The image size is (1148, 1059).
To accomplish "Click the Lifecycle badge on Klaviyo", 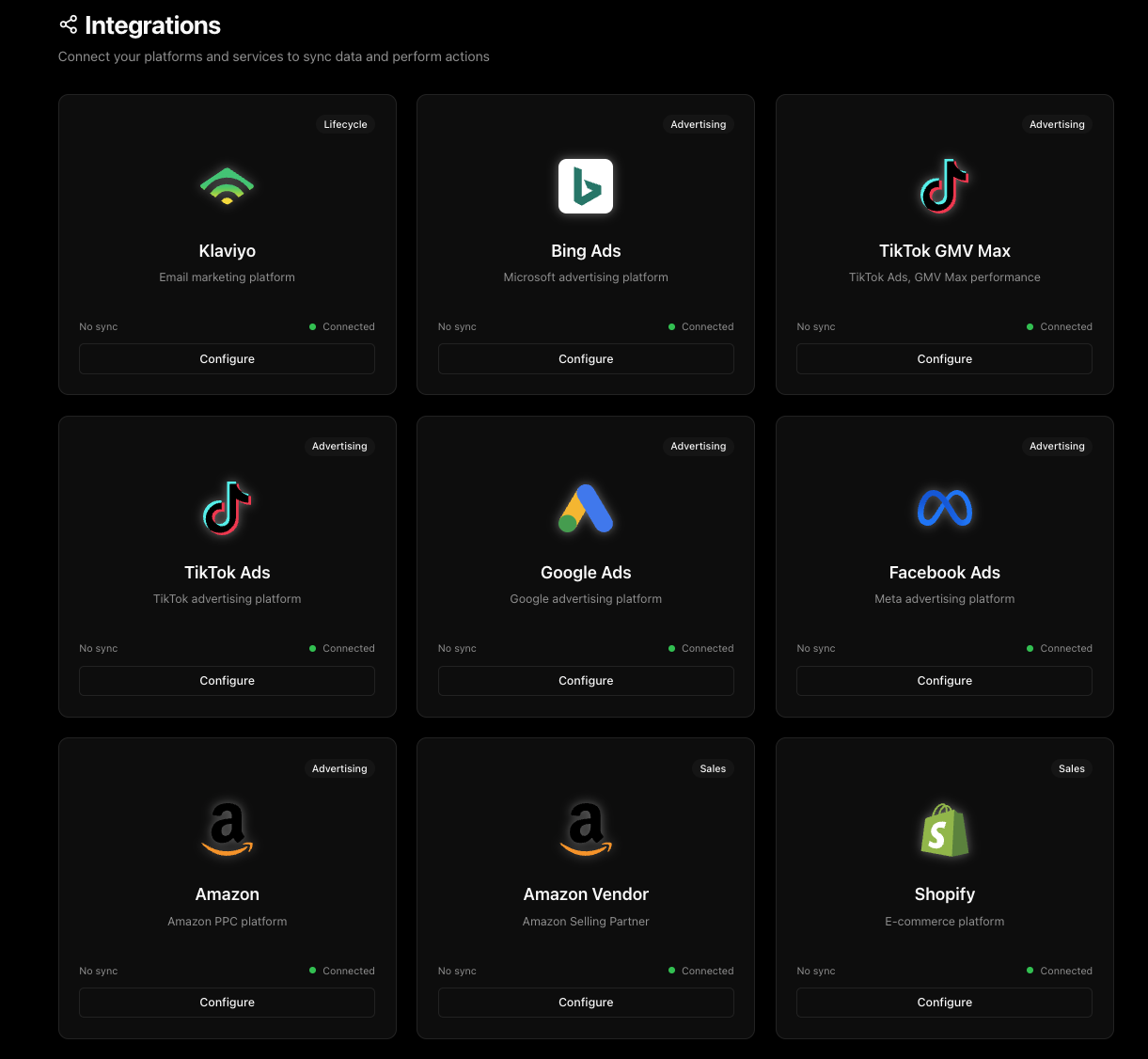I will [x=345, y=124].
